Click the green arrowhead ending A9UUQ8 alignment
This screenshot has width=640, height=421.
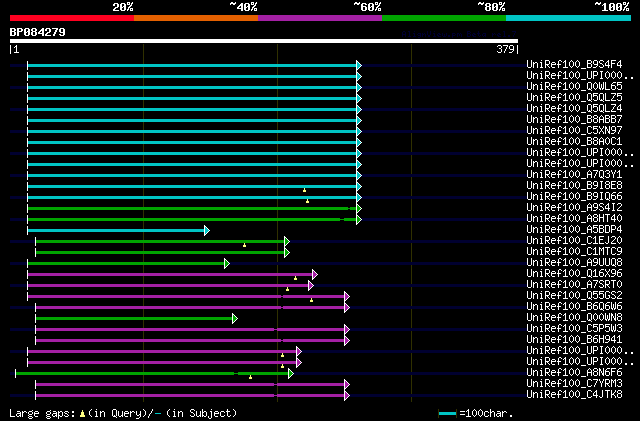point(227,264)
